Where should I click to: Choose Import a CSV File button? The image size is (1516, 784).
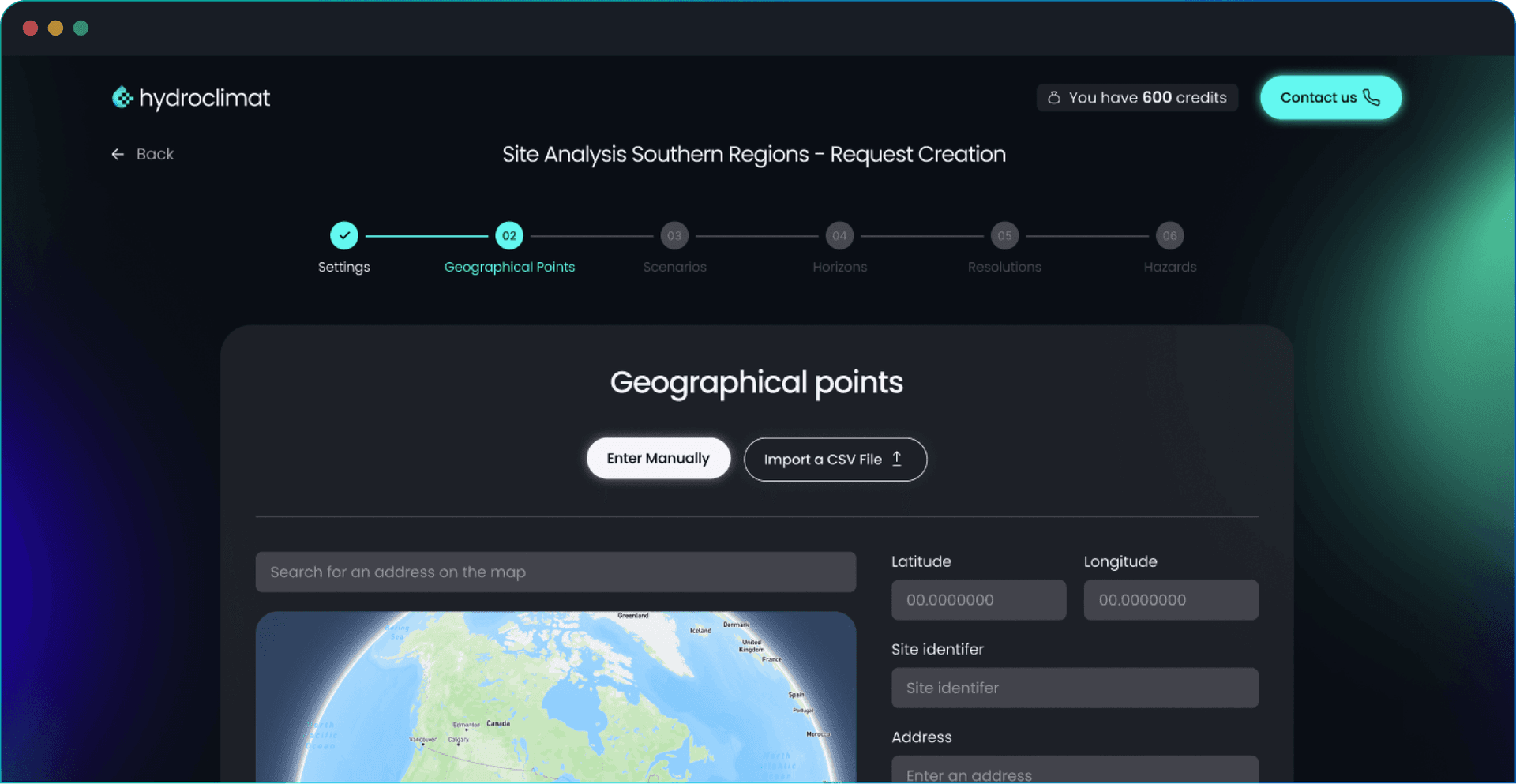click(835, 460)
